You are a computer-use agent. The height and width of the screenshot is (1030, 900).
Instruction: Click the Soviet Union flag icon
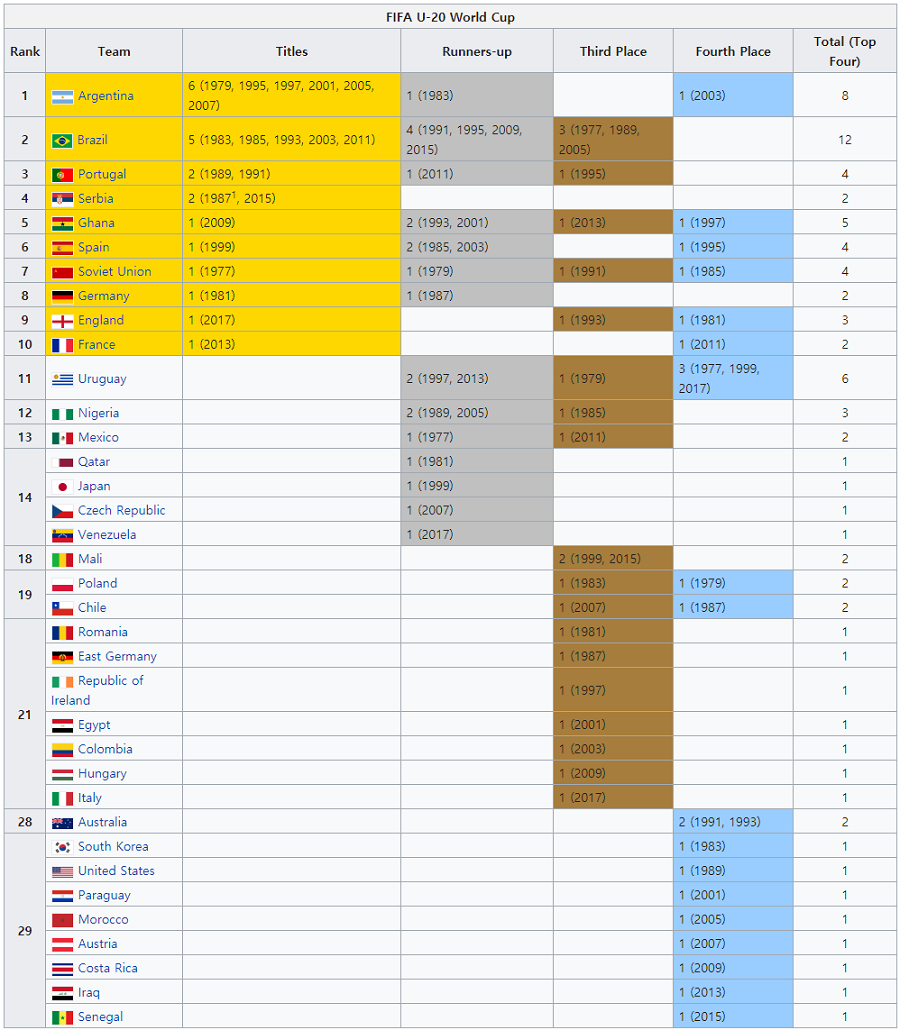pyautogui.click(x=62, y=272)
